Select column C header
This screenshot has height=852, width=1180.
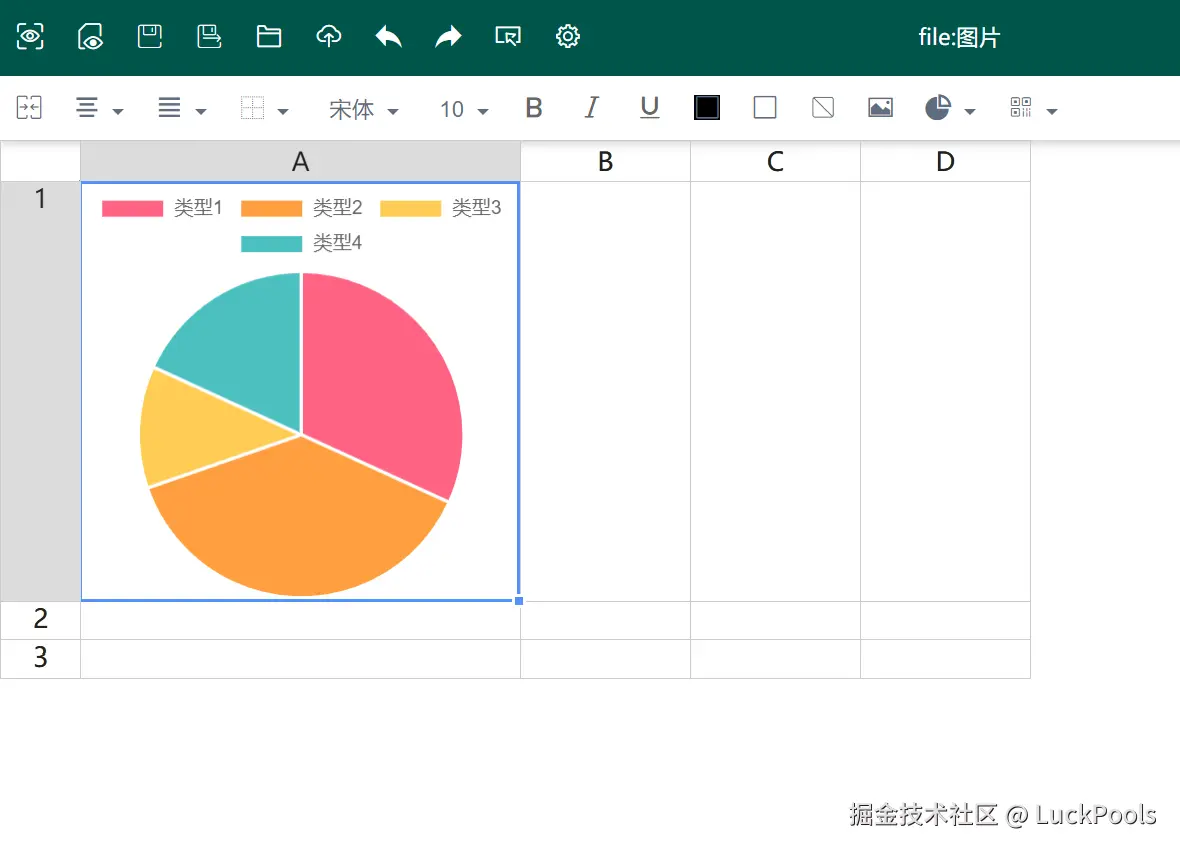point(775,161)
